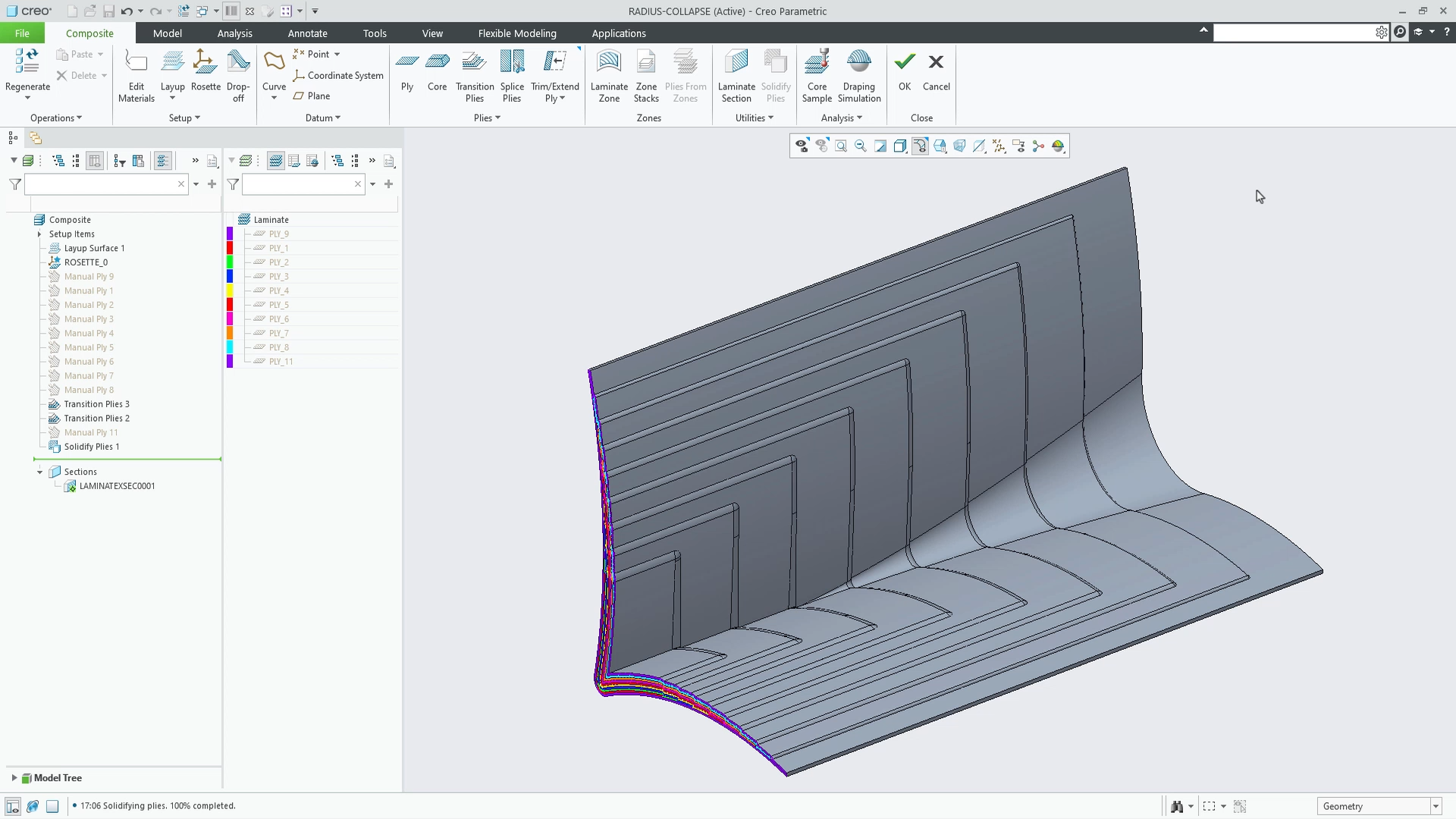
Task: Create a new Ply
Action: 407,70
